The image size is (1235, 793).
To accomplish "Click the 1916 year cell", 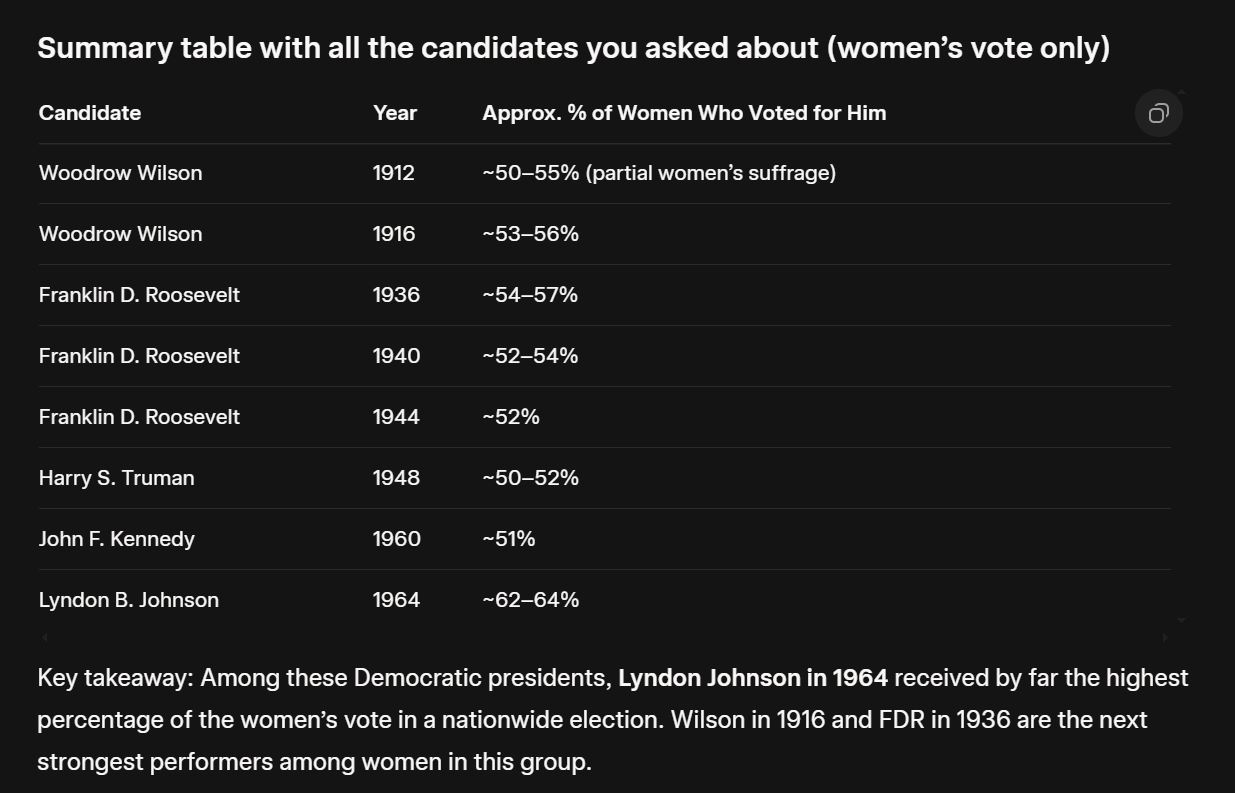I will [x=394, y=234].
